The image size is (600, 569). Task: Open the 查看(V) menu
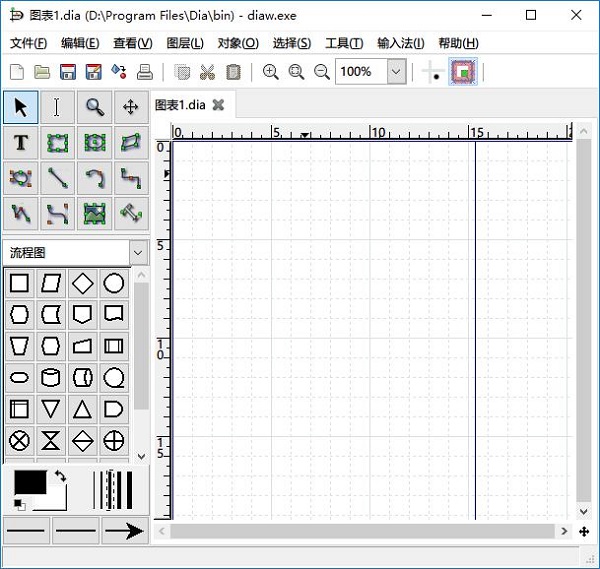point(133,43)
